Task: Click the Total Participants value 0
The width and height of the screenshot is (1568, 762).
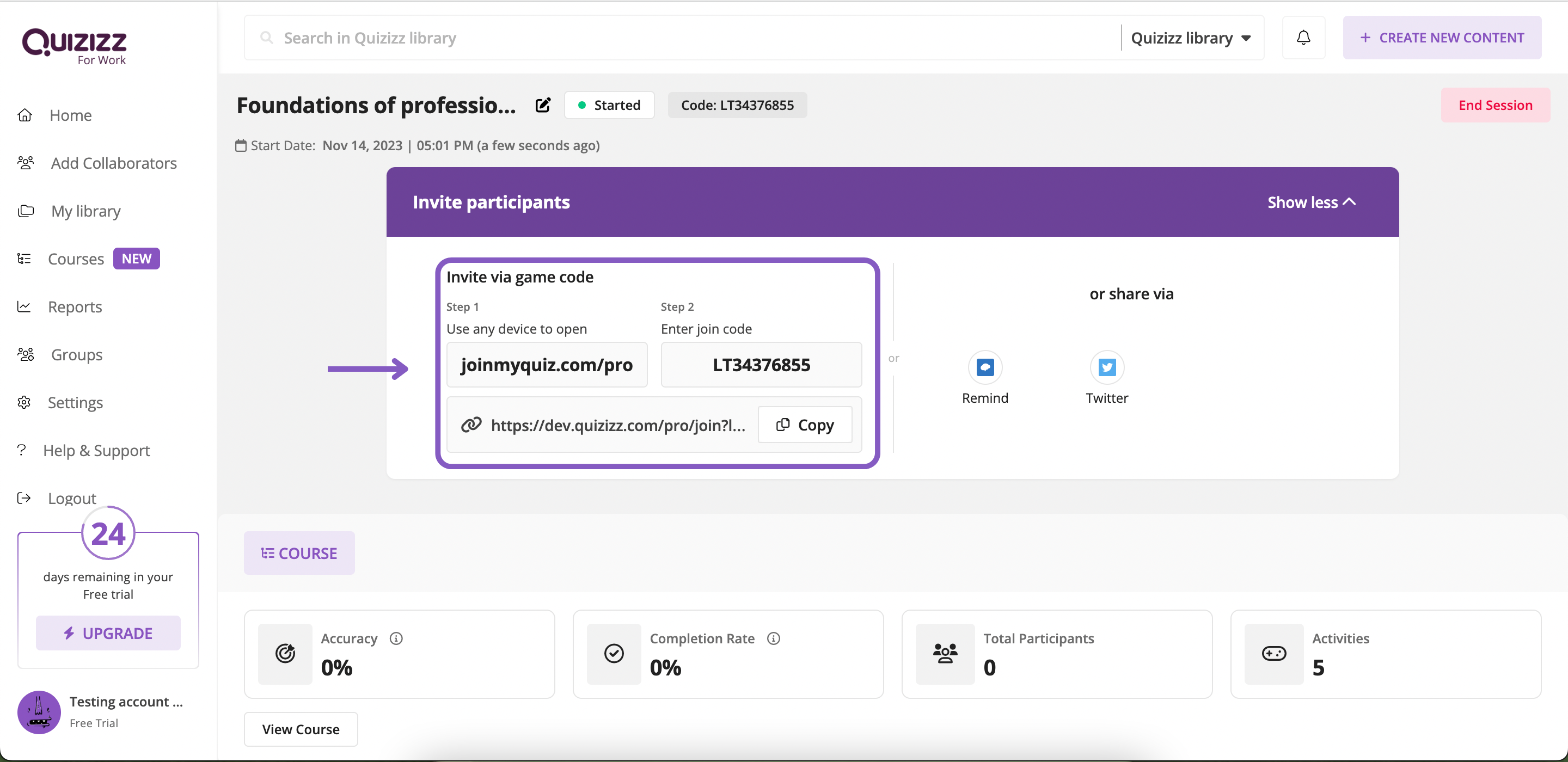Action: click(x=990, y=668)
